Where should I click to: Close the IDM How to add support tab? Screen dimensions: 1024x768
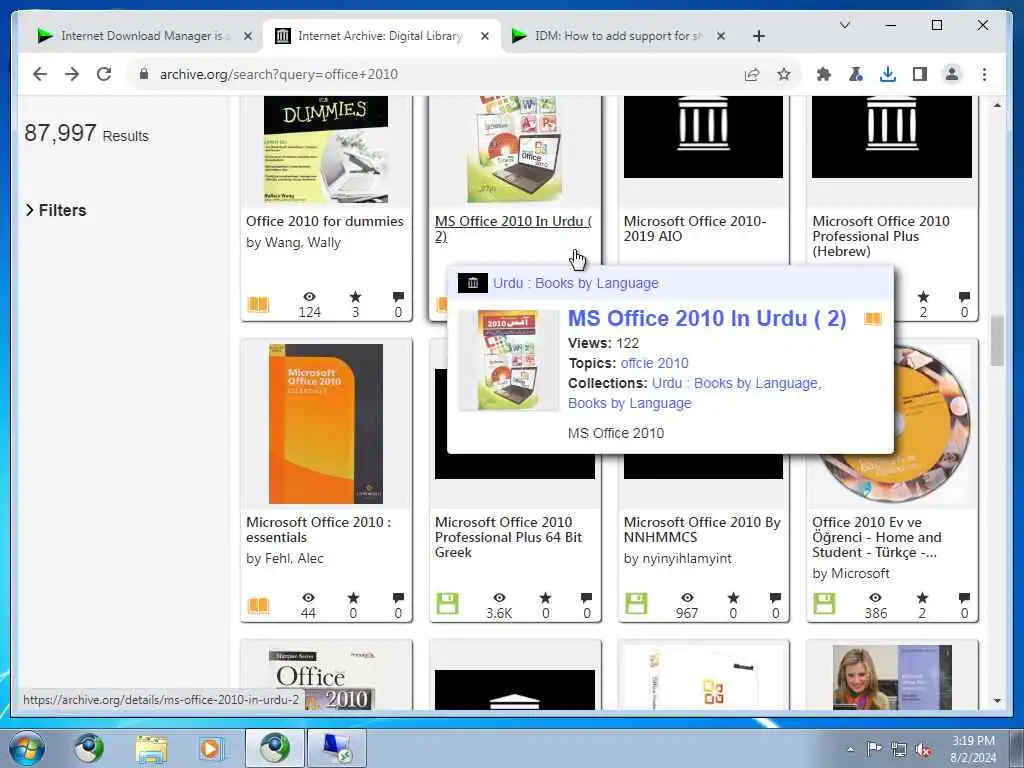[720, 36]
